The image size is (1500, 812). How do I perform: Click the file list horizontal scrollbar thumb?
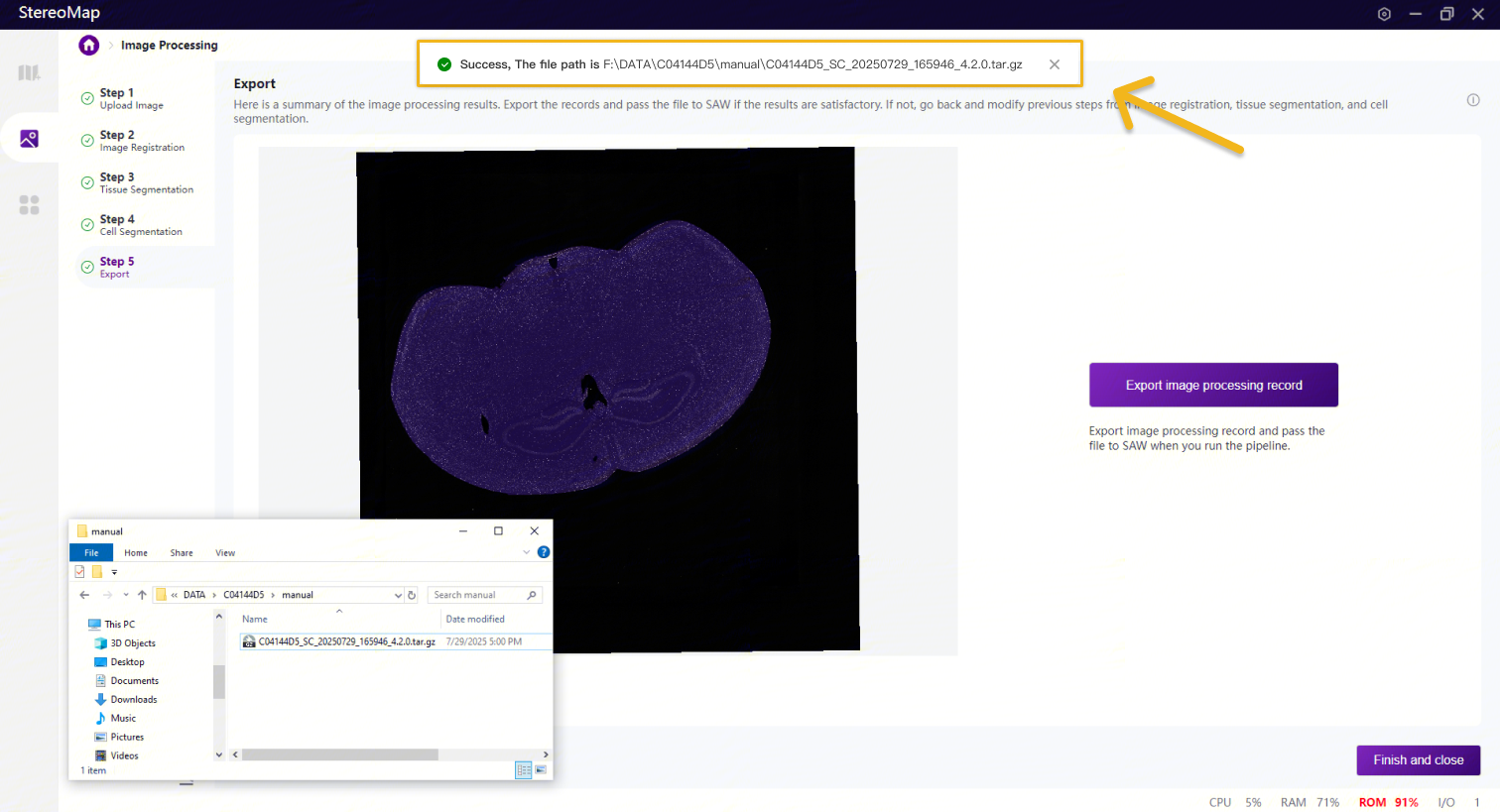340,754
